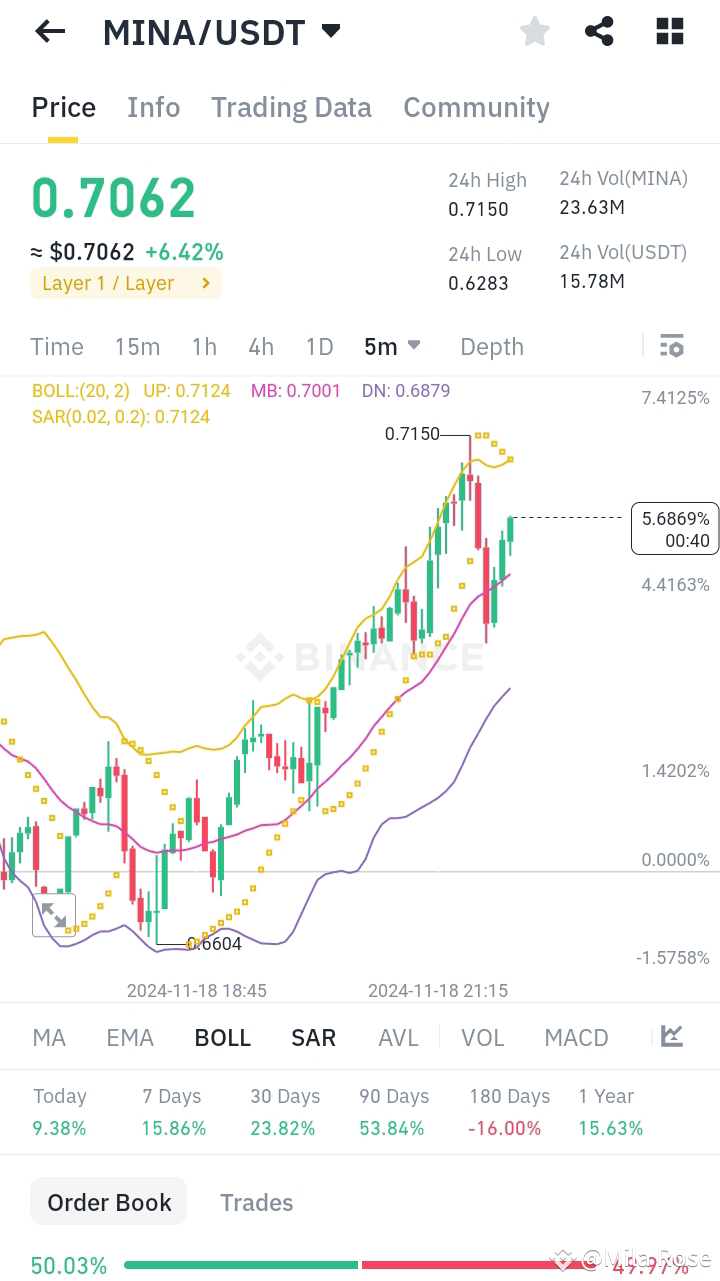The height and width of the screenshot is (1281, 720).
Task: Enable the VOL indicator
Action: (x=483, y=1037)
